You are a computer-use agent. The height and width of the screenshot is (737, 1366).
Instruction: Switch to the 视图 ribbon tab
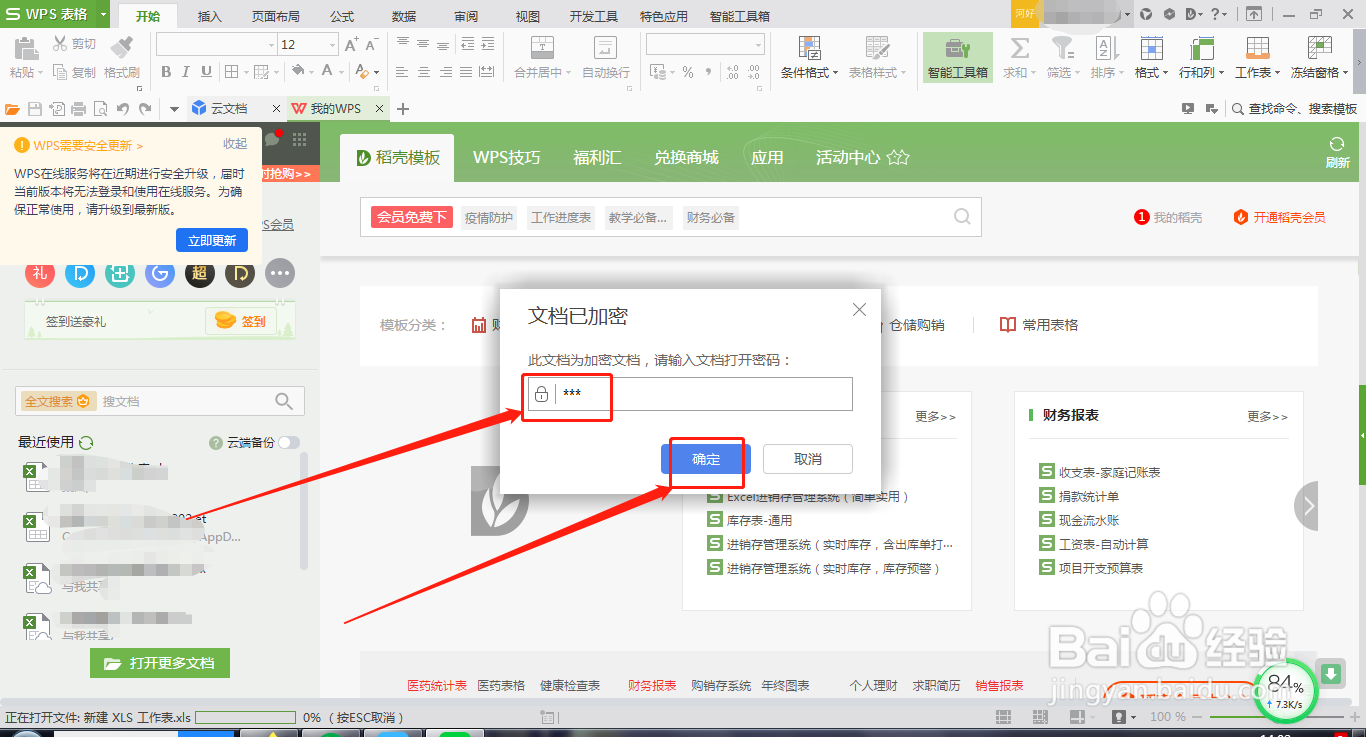528,16
